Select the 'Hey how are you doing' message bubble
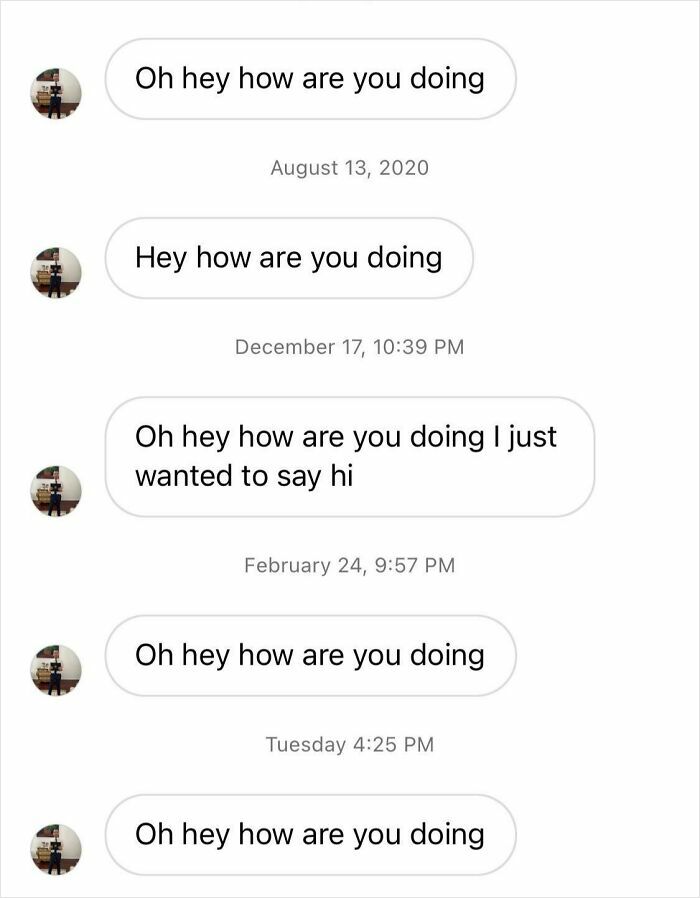Screen dimensions: 700x898 [290, 257]
